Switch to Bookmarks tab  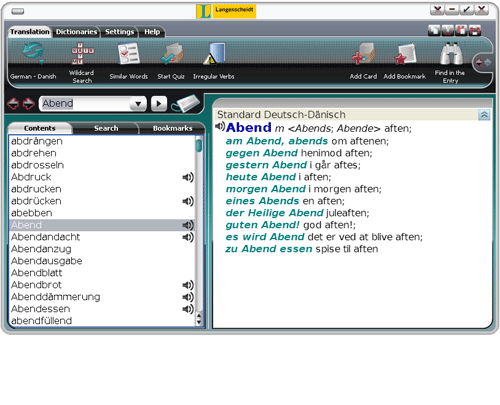point(172,128)
